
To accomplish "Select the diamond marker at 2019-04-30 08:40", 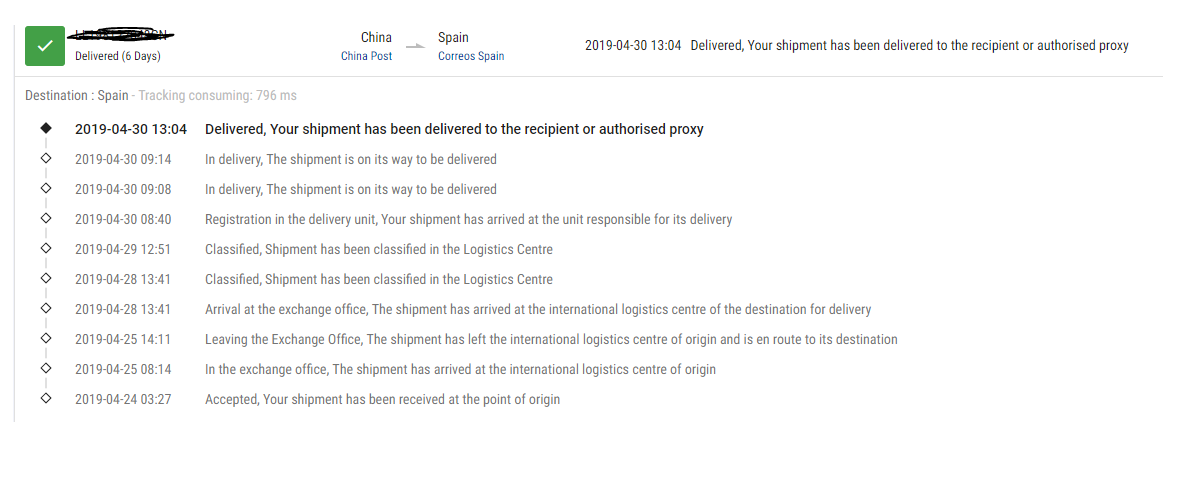I will (x=45, y=219).
